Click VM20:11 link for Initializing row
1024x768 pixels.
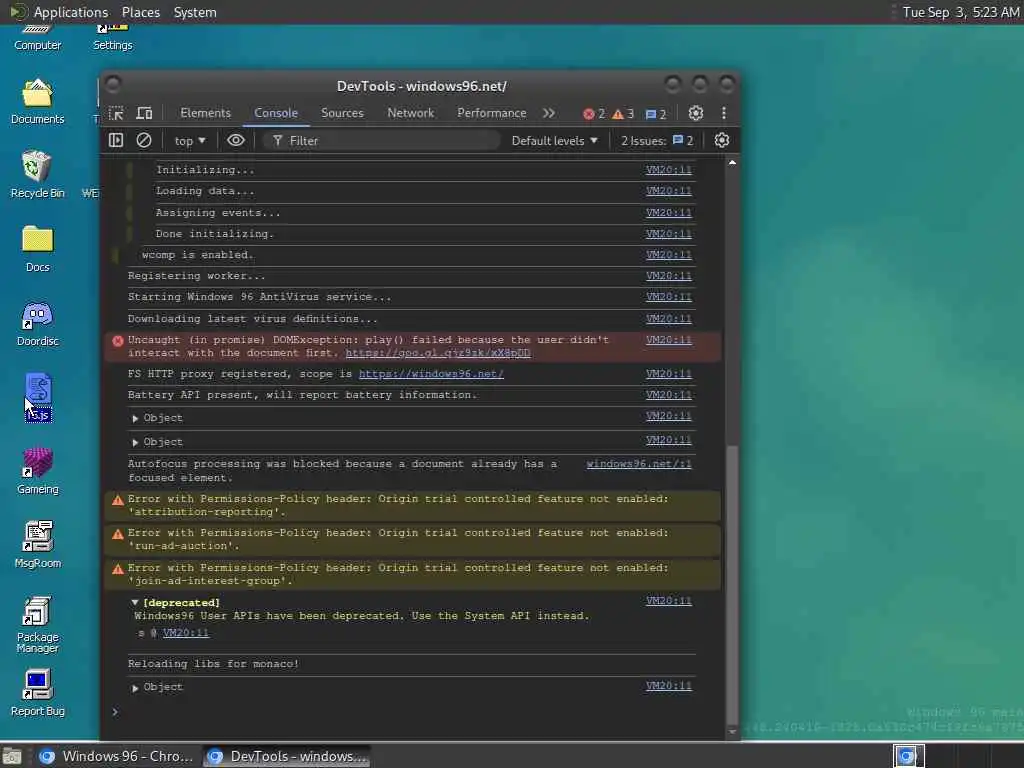669,170
